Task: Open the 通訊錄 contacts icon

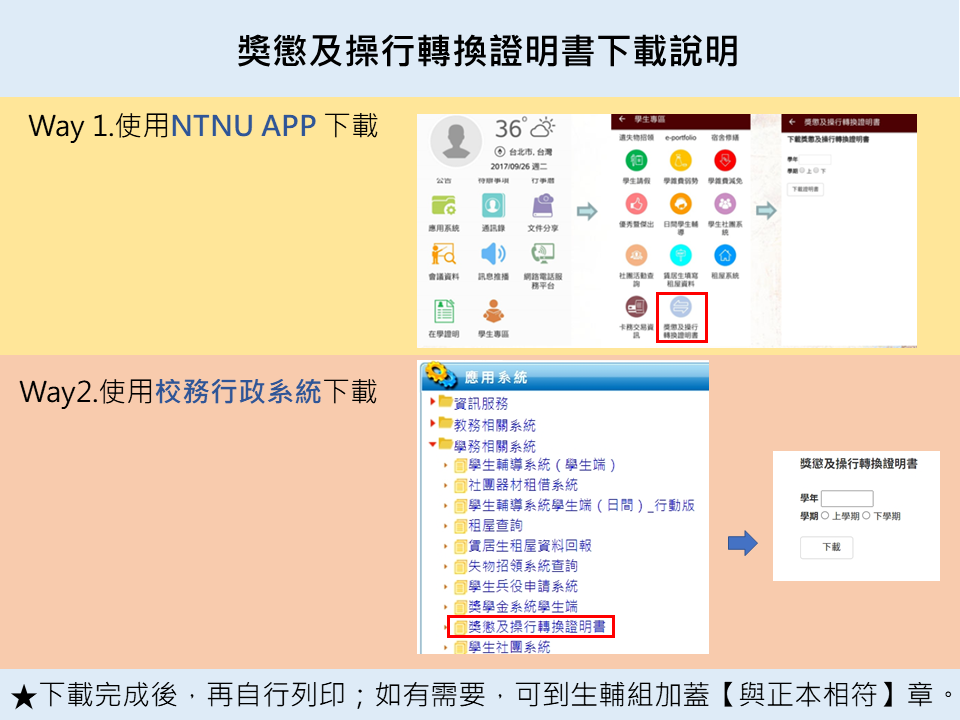Action: tap(493, 206)
